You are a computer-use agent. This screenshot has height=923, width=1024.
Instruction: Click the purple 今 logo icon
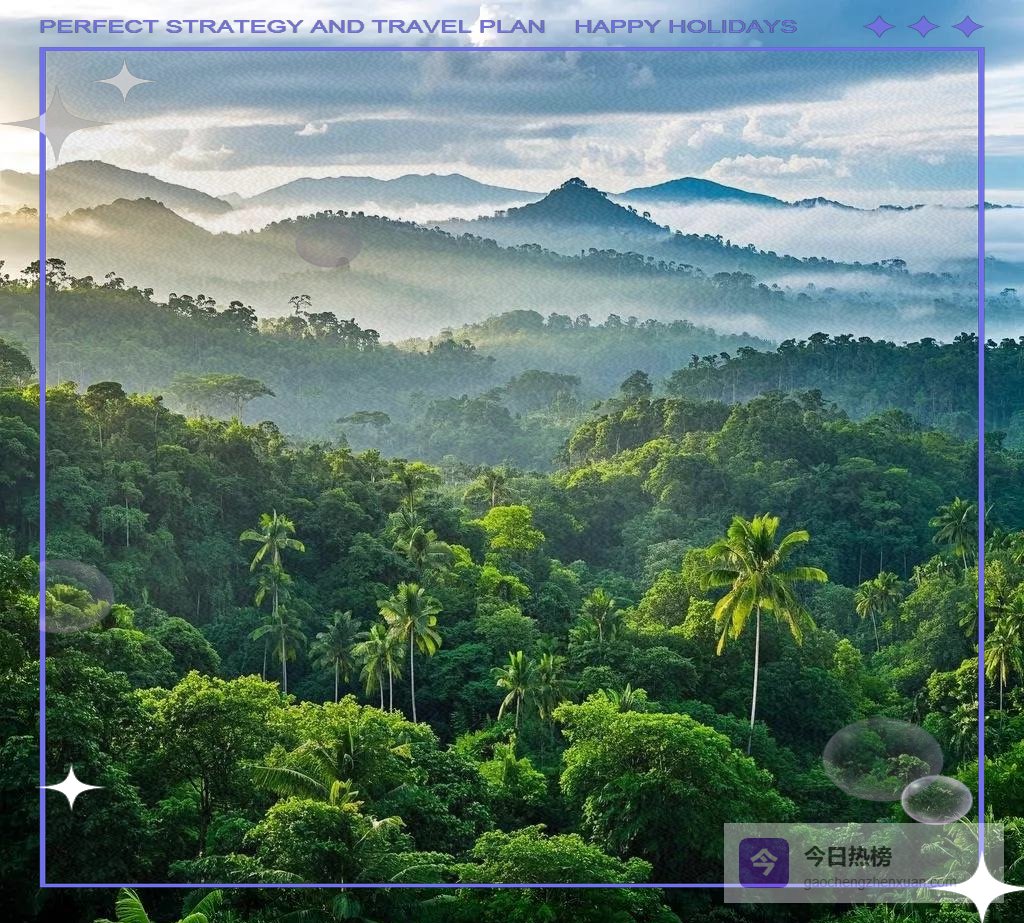(x=763, y=862)
